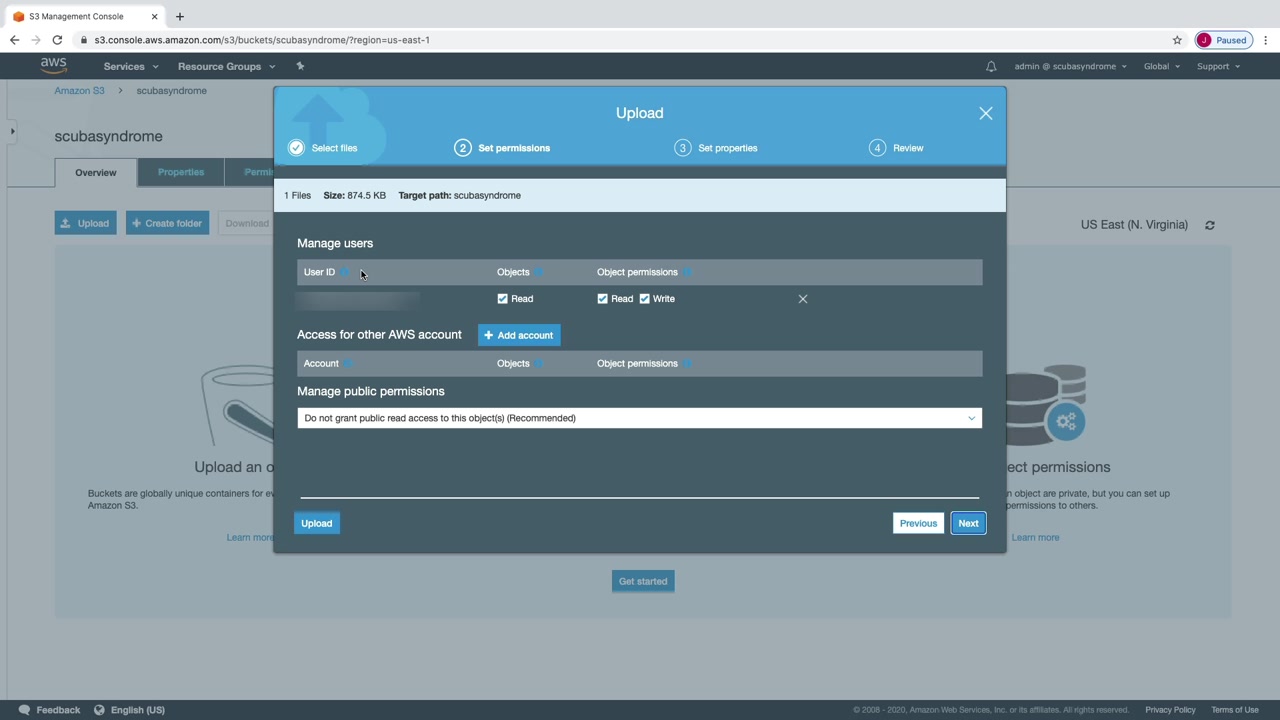Click the Previous button
The width and height of the screenshot is (1280, 720).
pos(918,523)
